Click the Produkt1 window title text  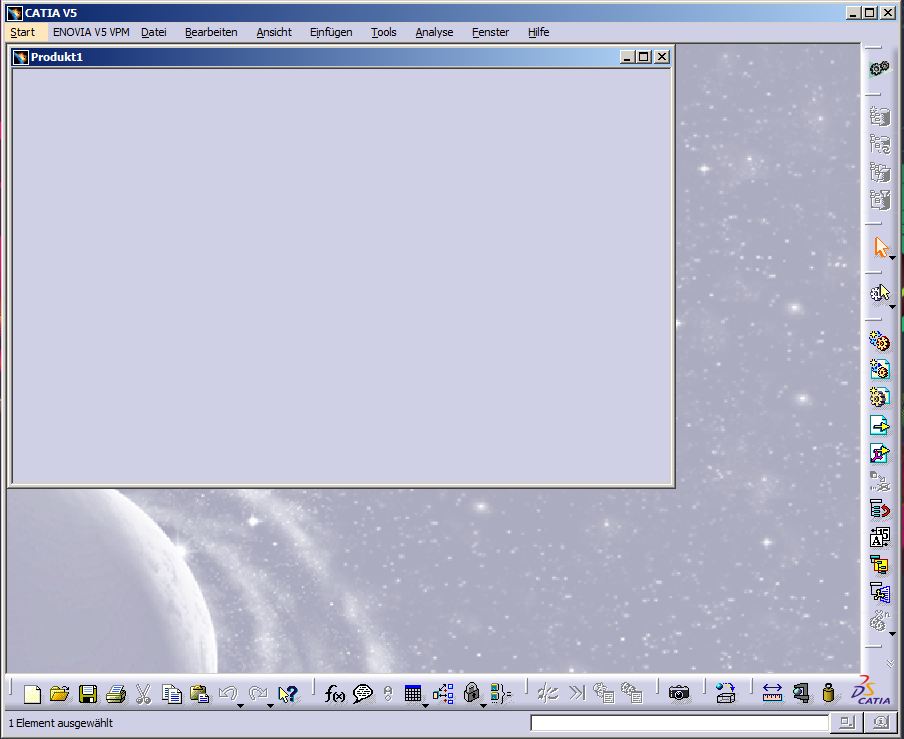(56, 56)
